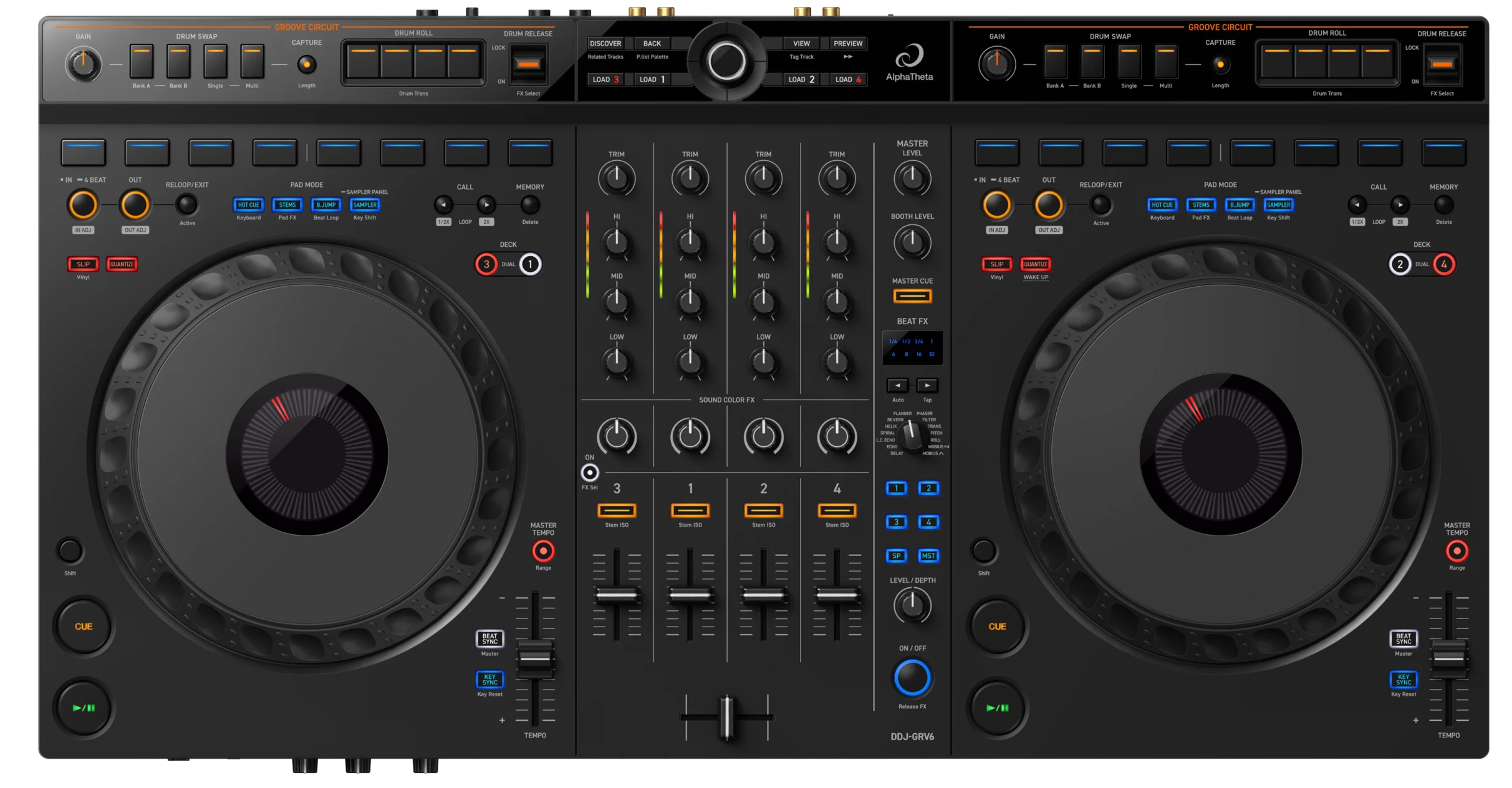Screen dimensions: 1512x788
Task: Click loop call forward arrow on left deck
Action: 486,204
